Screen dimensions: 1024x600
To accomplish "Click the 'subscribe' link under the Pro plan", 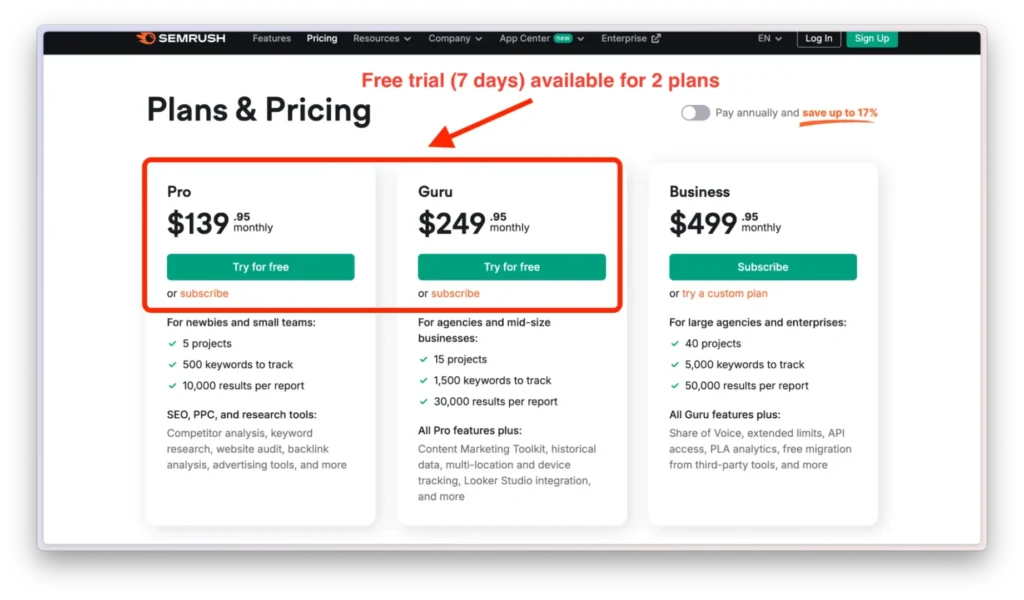I will coord(204,293).
